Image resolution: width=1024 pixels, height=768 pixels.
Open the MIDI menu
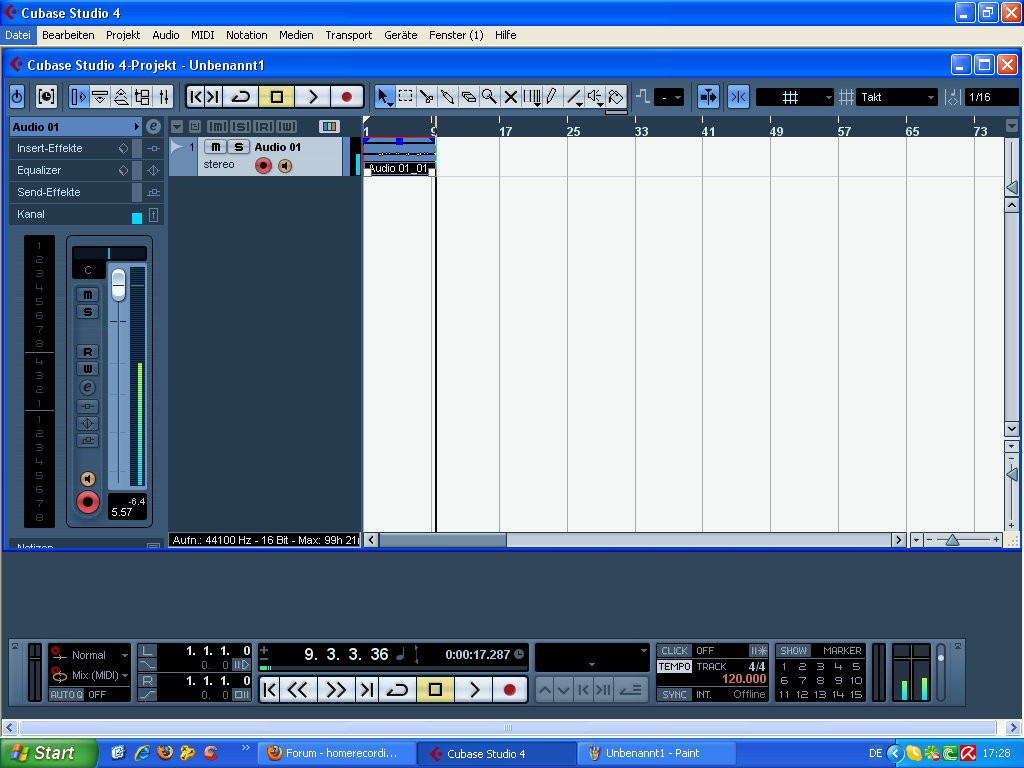(202, 35)
